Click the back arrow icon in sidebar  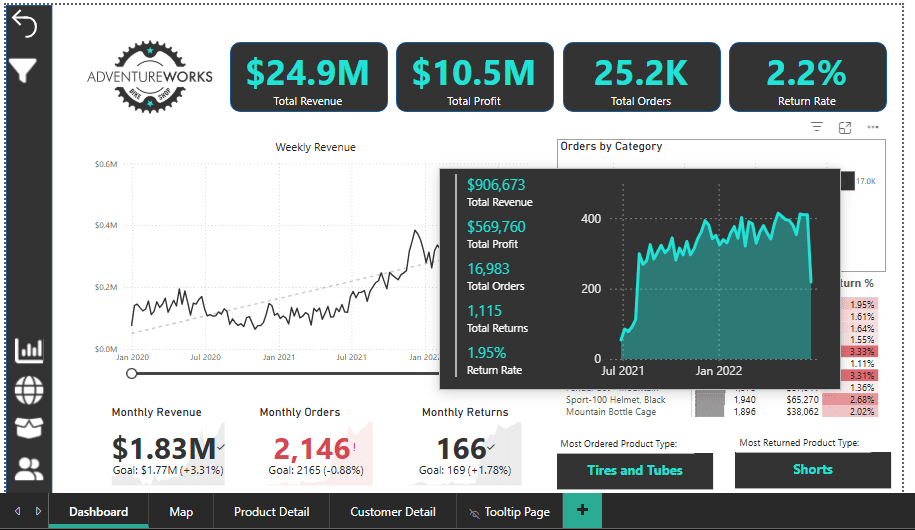click(x=25, y=25)
